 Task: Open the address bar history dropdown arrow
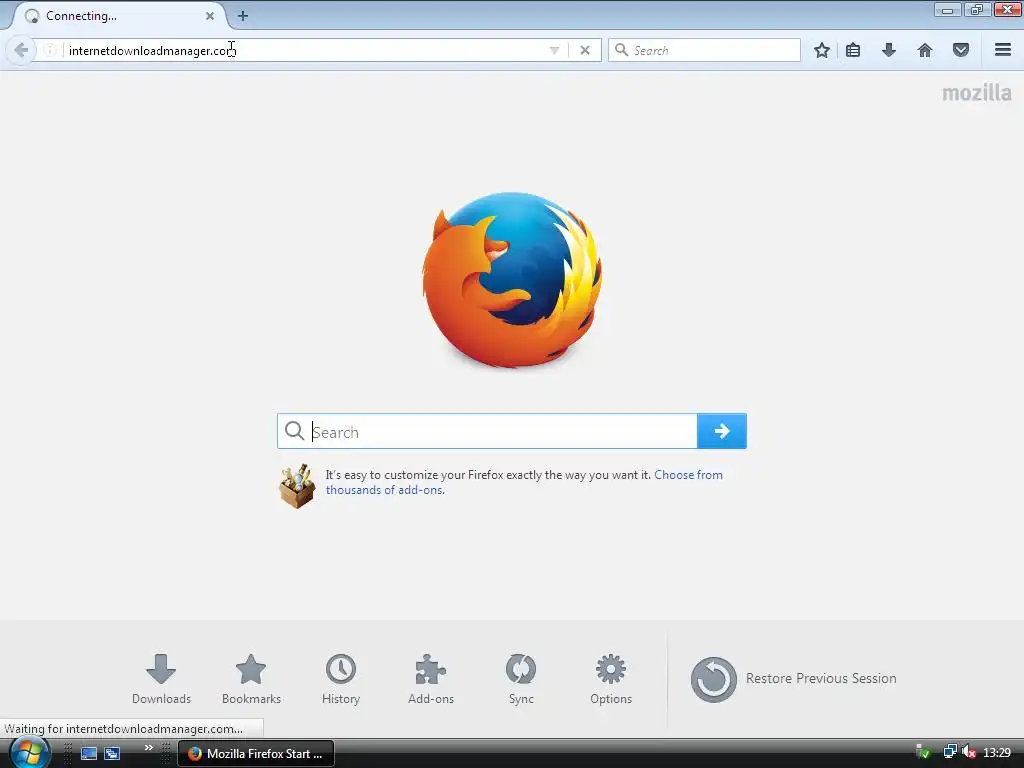click(x=554, y=50)
